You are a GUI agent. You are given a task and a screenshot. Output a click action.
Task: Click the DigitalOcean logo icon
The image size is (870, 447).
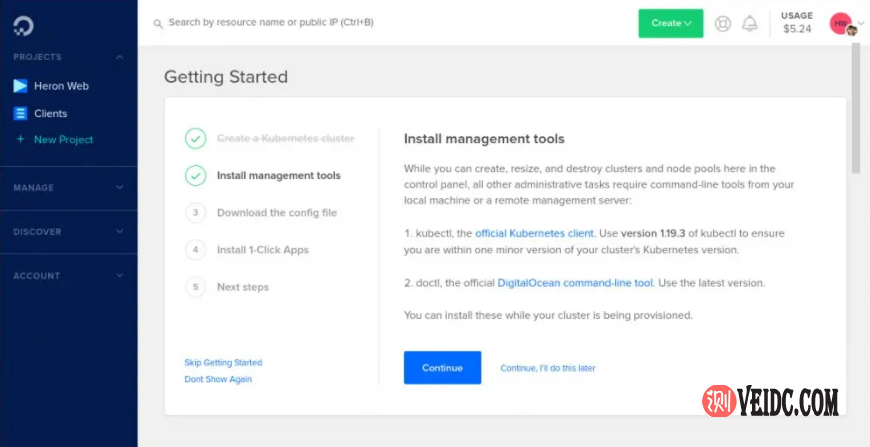[x=21, y=22]
